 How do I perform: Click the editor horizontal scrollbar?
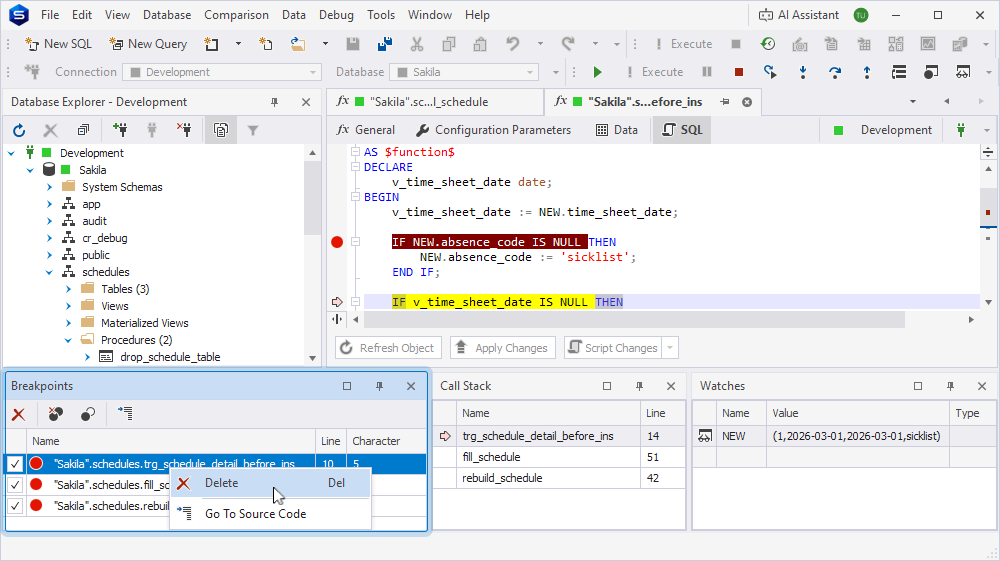pyautogui.click(x=635, y=319)
